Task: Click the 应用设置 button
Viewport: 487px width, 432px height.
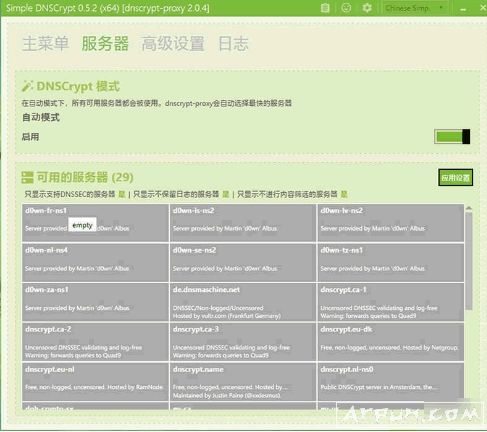Action: (x=455, y=178)
